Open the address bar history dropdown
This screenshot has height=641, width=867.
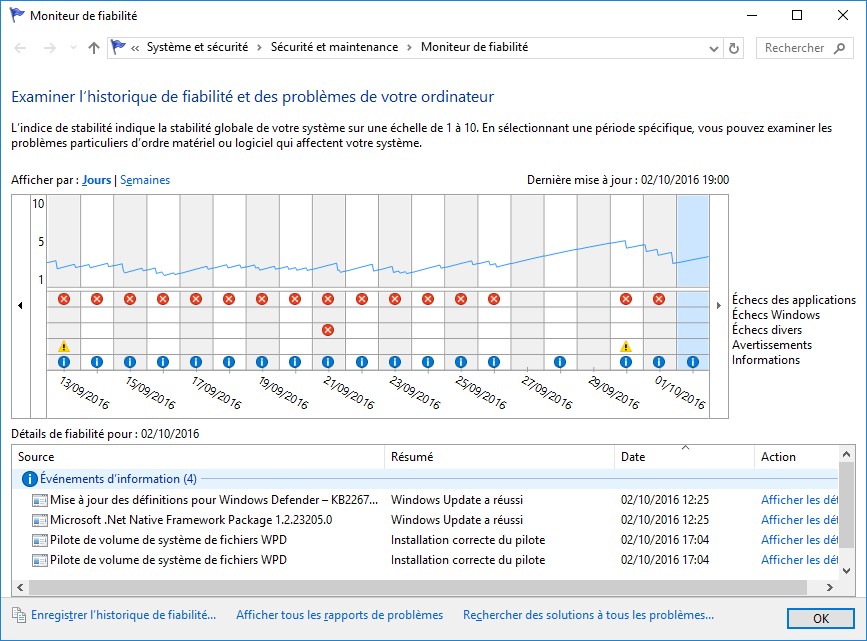712,48
